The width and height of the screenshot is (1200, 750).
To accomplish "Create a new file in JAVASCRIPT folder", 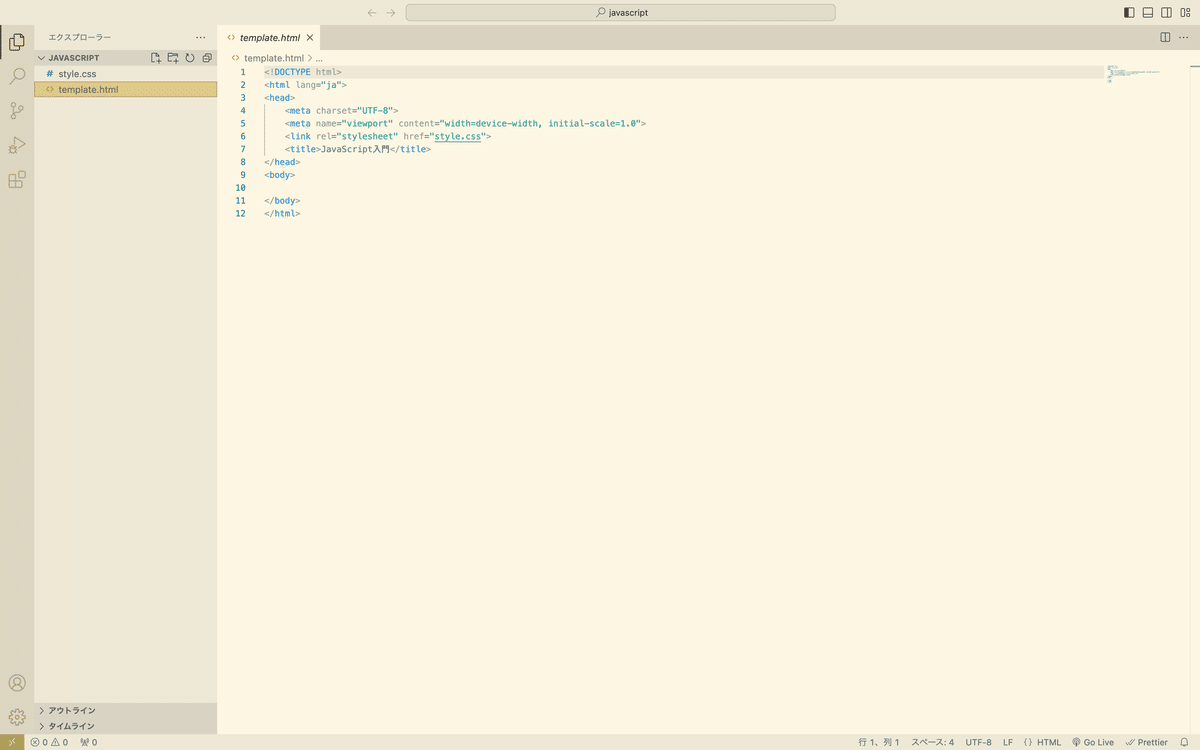I will 156,58.
